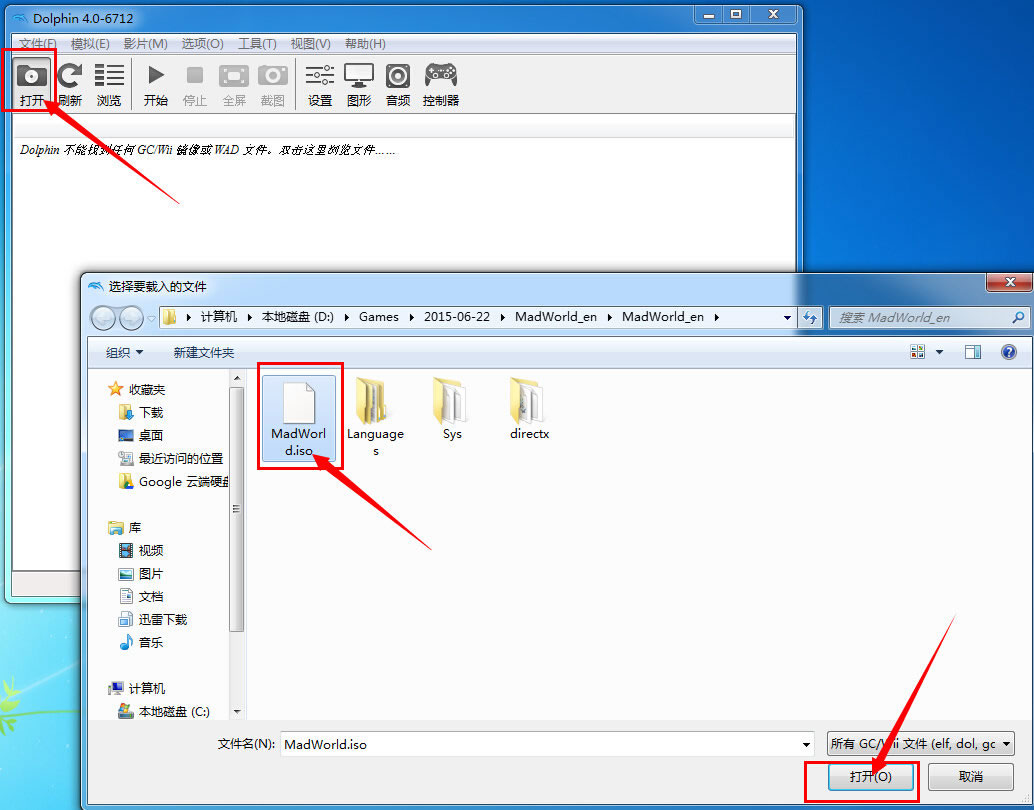Click the sidebar scroll up arrow
1034x810 pixels.
(x=237, y=378)
